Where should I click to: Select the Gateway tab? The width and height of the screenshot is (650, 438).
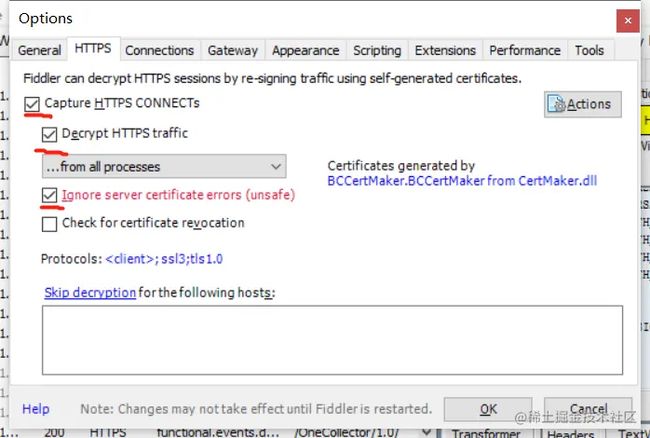pyautogui.click(x=233, y=51)
